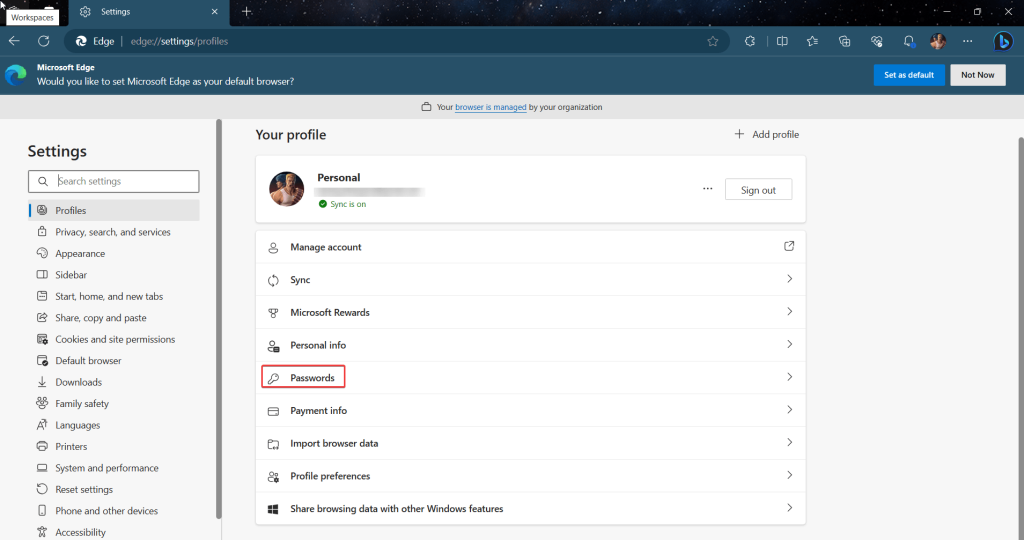
Task: Expand the Microsoft Rewards chevron
Action: point(790,311)
